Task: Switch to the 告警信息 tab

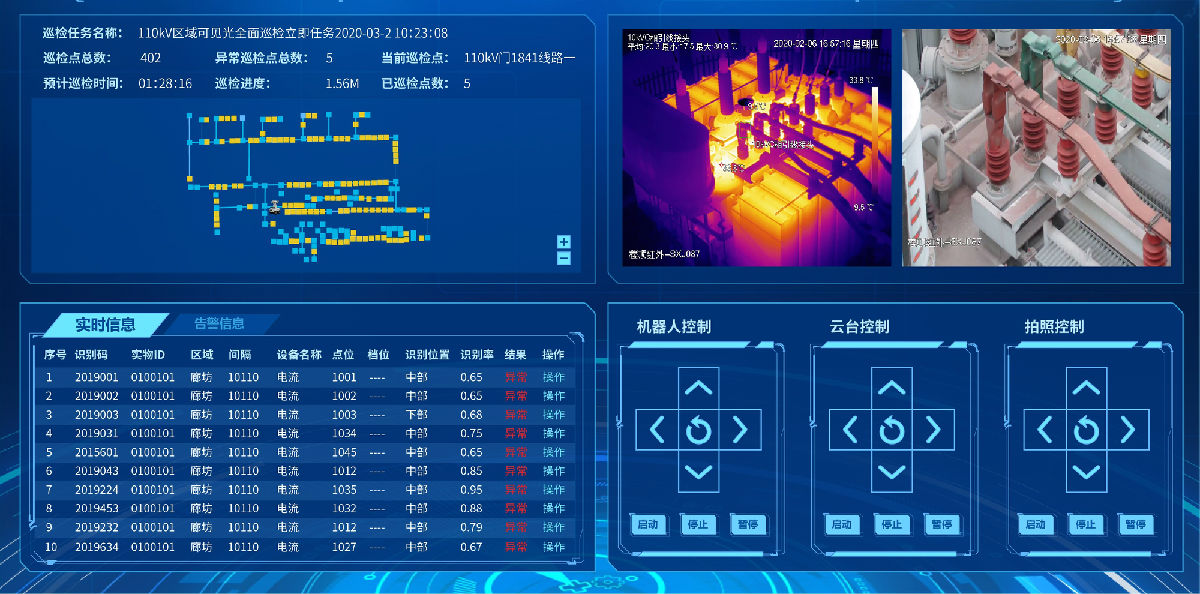Action: 218,323
